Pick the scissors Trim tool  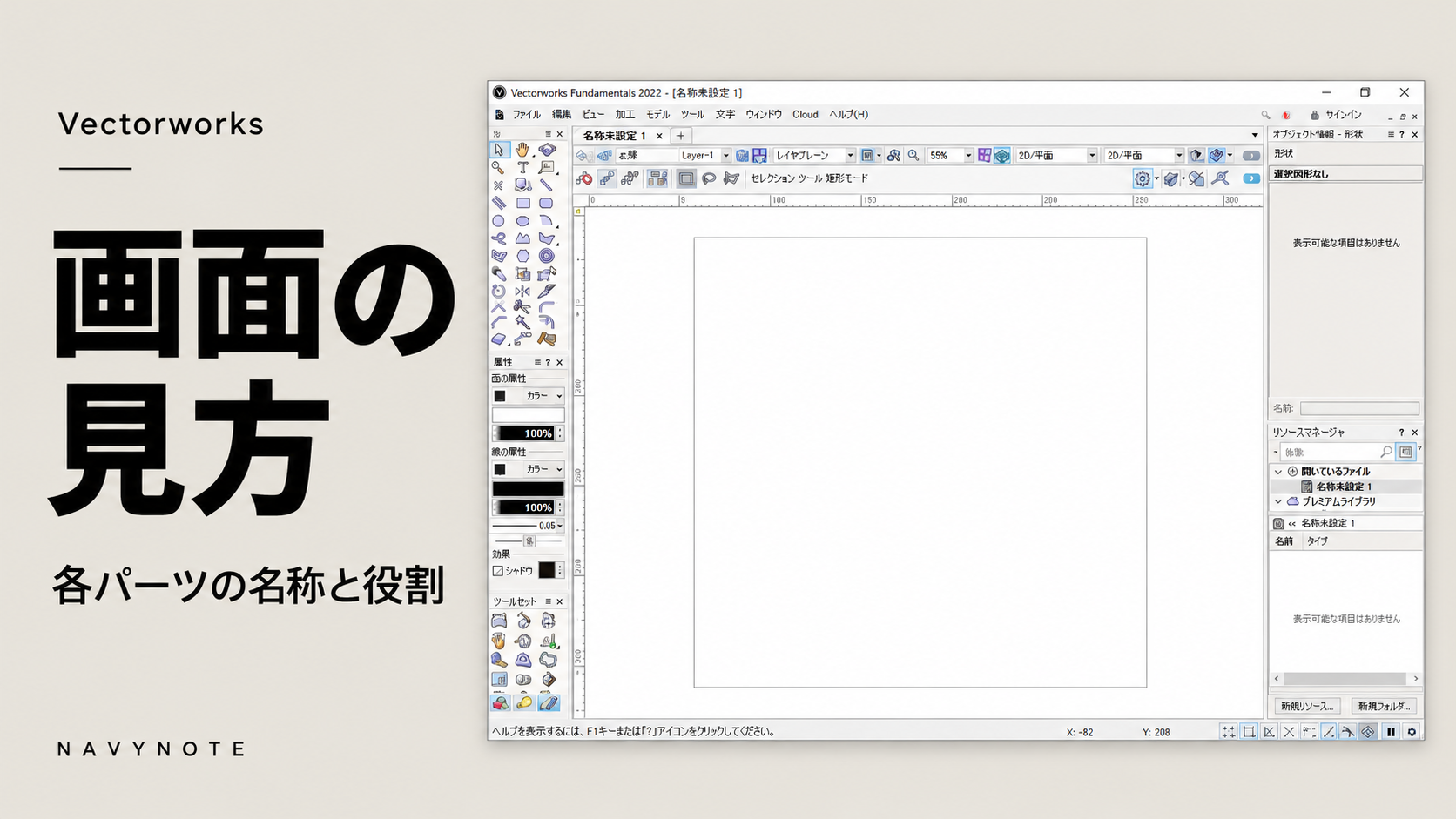(522, 306)
